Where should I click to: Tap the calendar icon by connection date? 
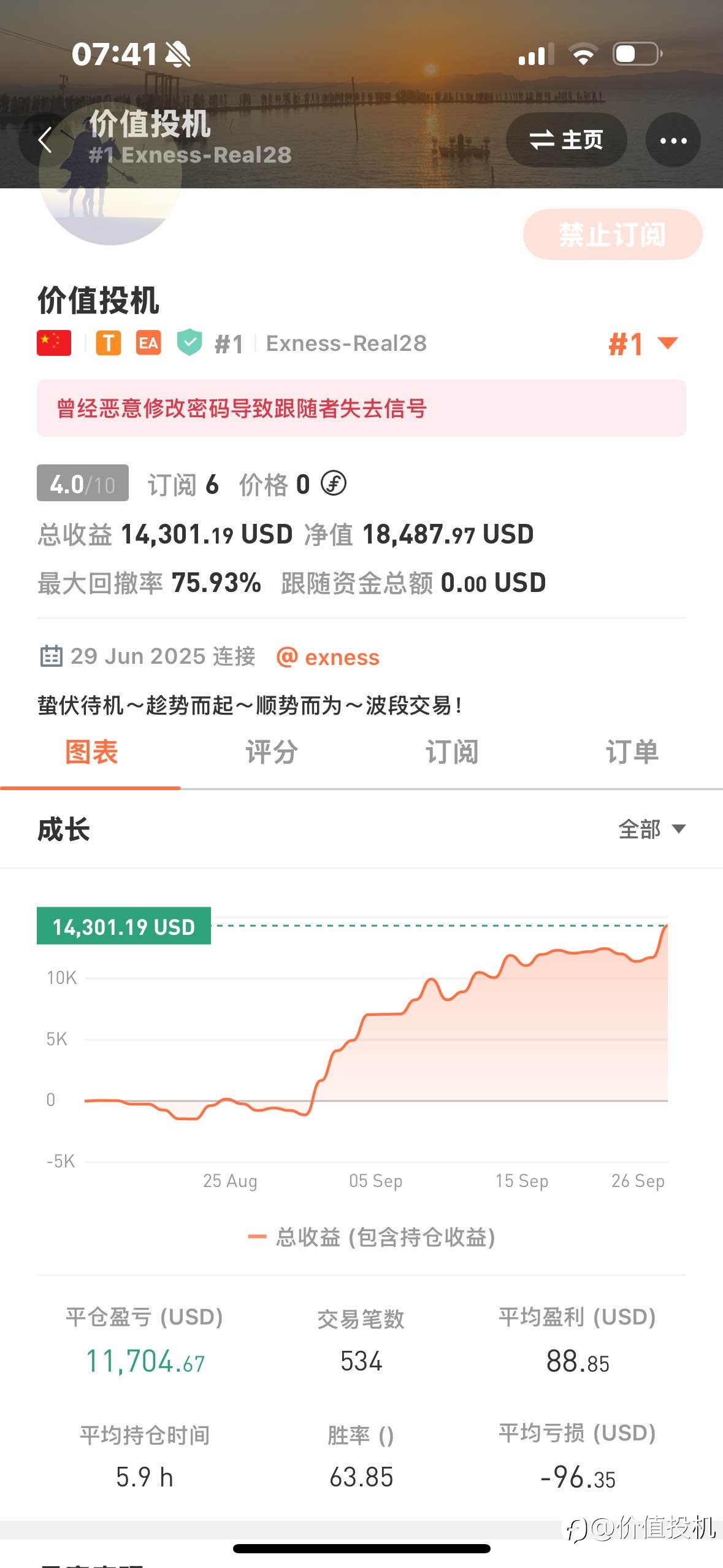click(51, 656)
